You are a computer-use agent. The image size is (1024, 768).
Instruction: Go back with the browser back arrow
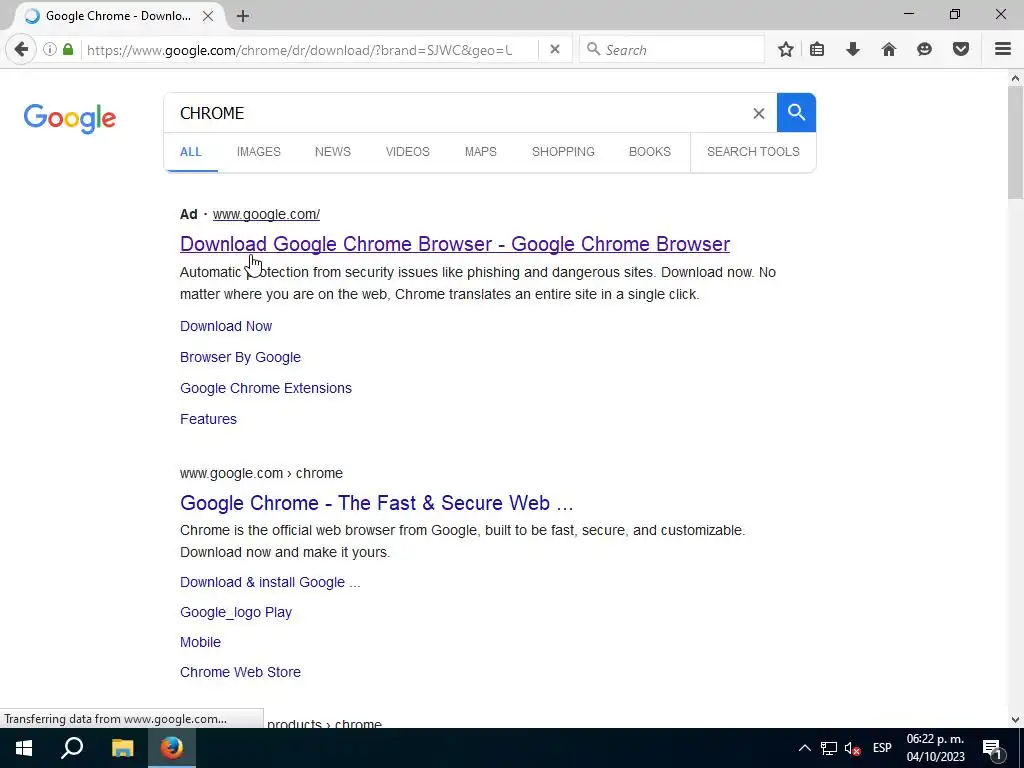(x=22, y=50)
